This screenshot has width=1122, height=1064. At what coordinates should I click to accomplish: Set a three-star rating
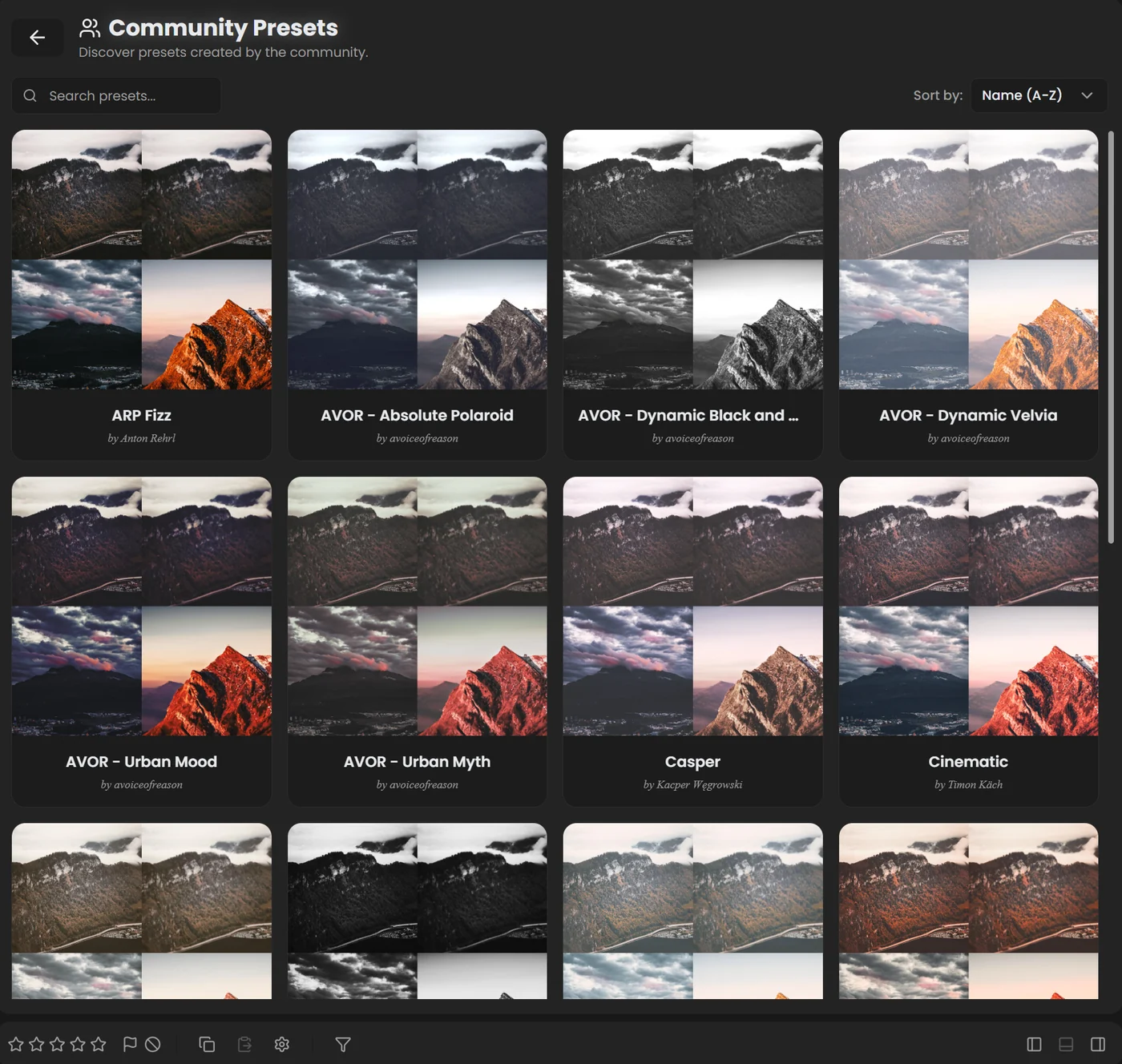[57, 1044]
